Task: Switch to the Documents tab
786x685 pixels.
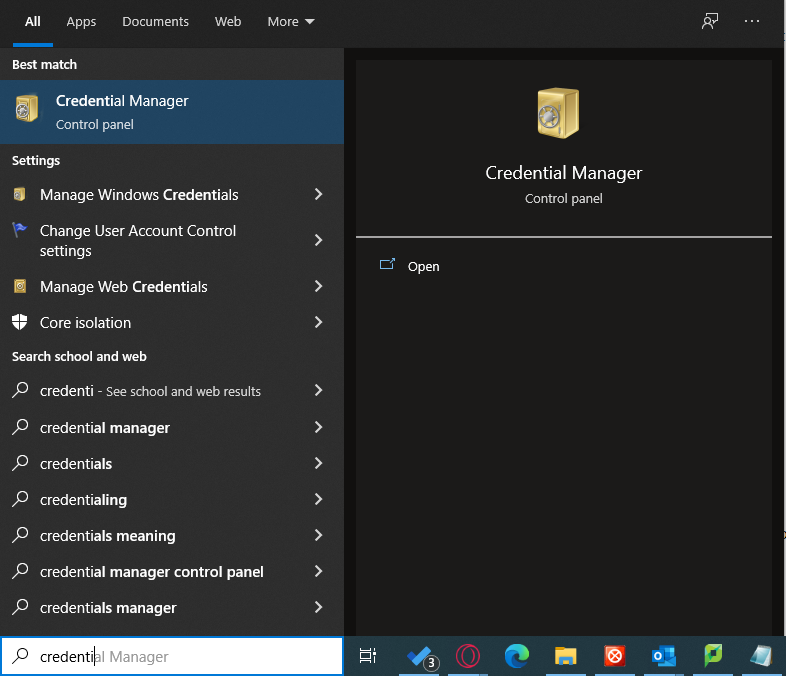Action: 155,22
